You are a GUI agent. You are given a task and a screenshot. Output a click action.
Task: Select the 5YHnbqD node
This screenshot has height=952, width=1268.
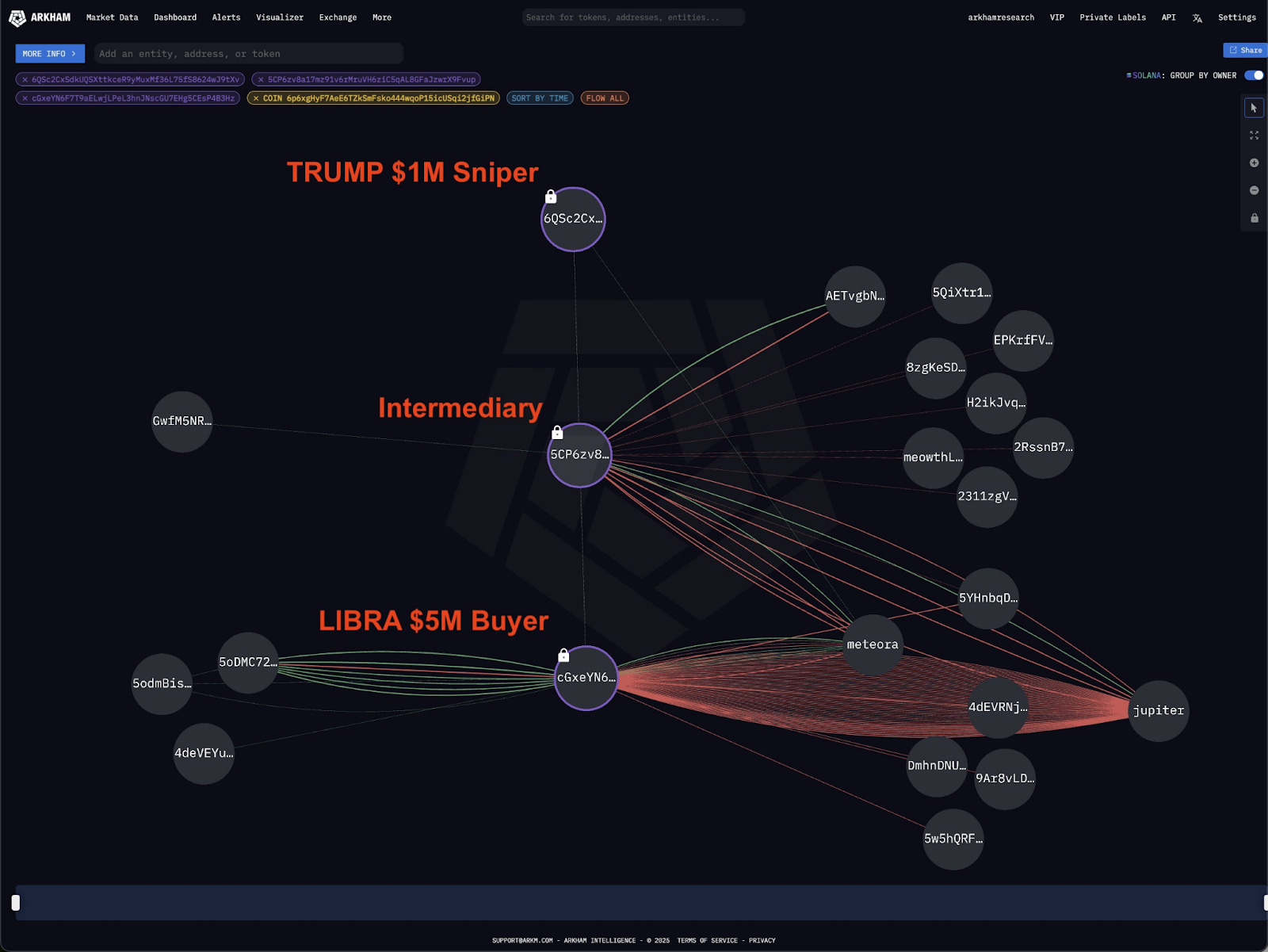(x=988, y=598)
